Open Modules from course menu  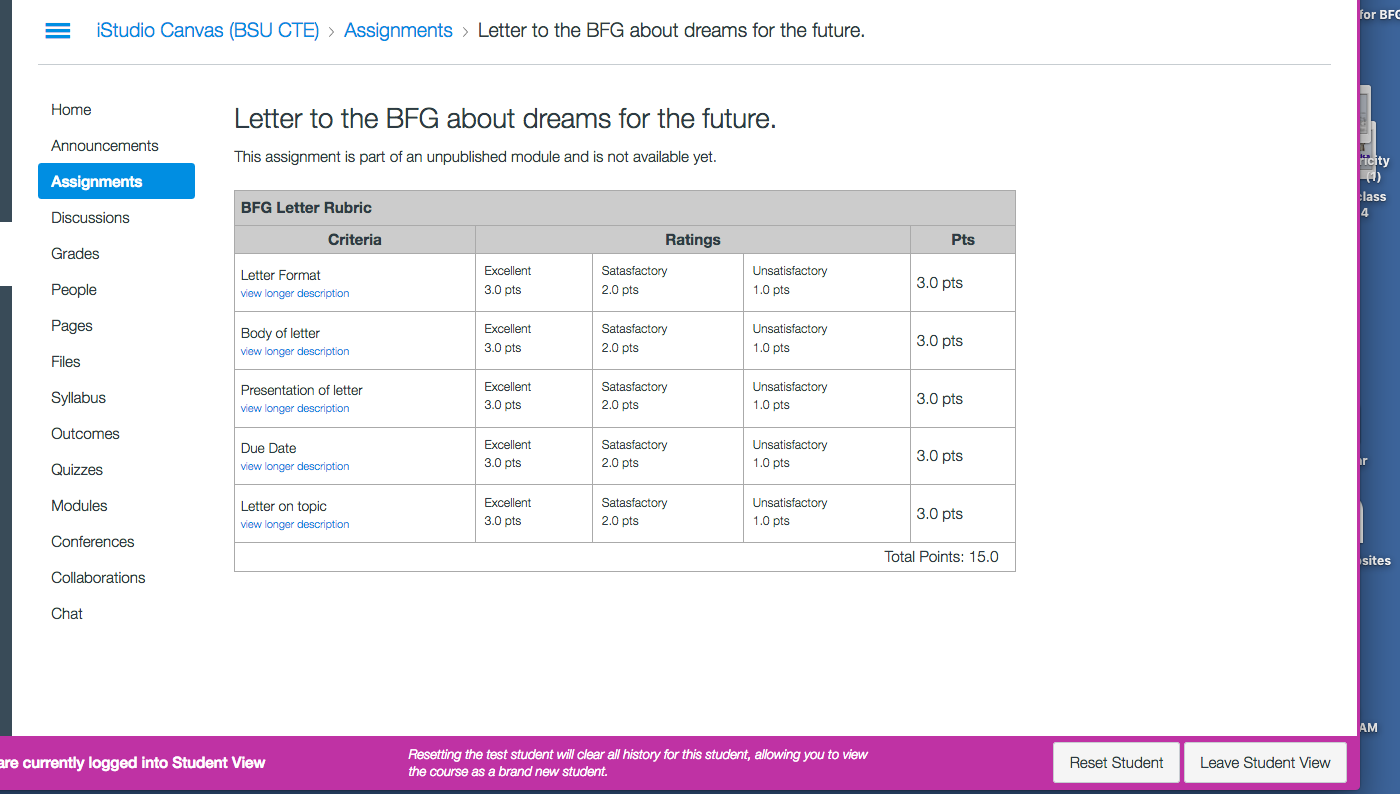[79, 506]
